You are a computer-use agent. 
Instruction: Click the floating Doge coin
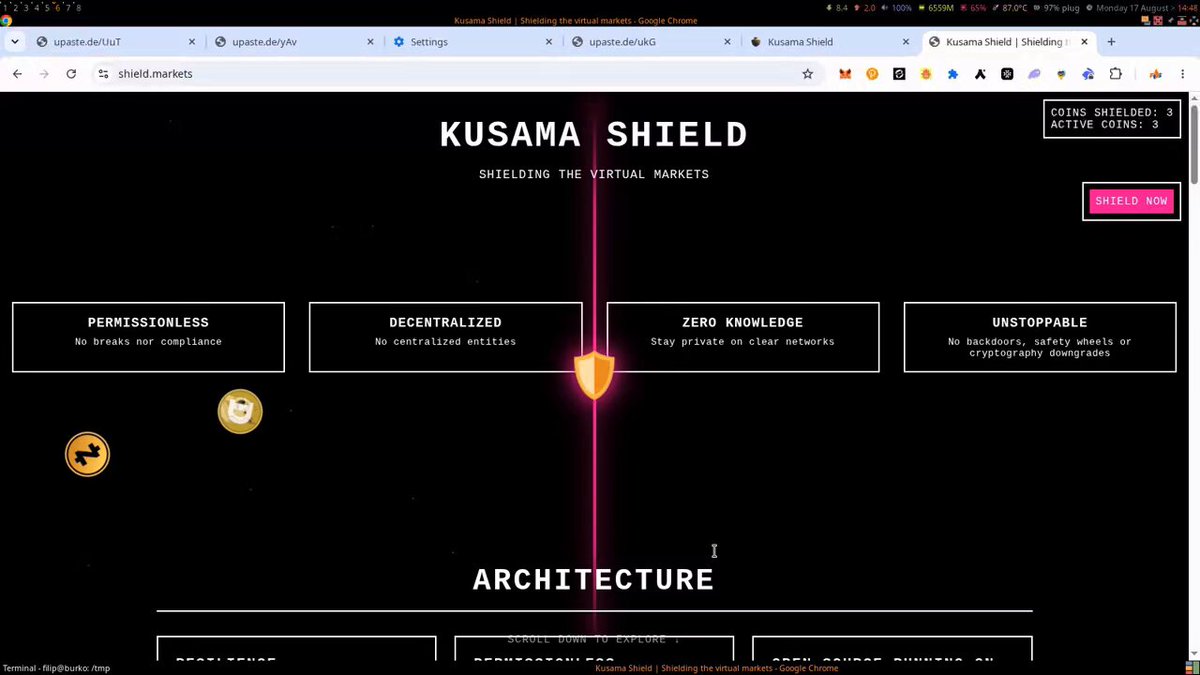[x=240, y=411]
